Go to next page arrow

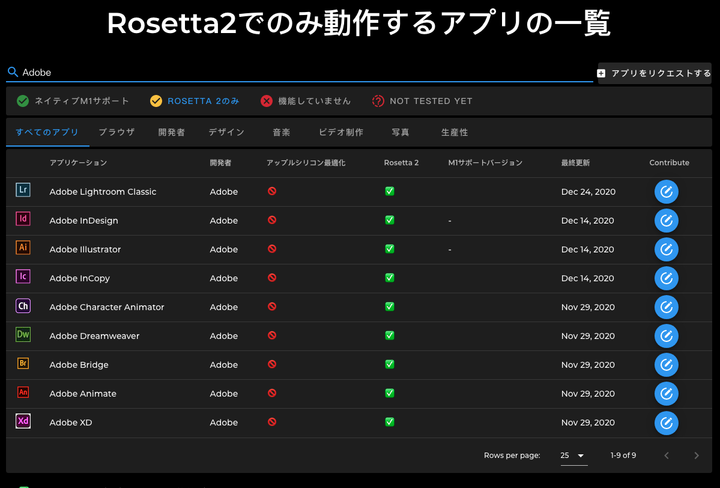696,455
